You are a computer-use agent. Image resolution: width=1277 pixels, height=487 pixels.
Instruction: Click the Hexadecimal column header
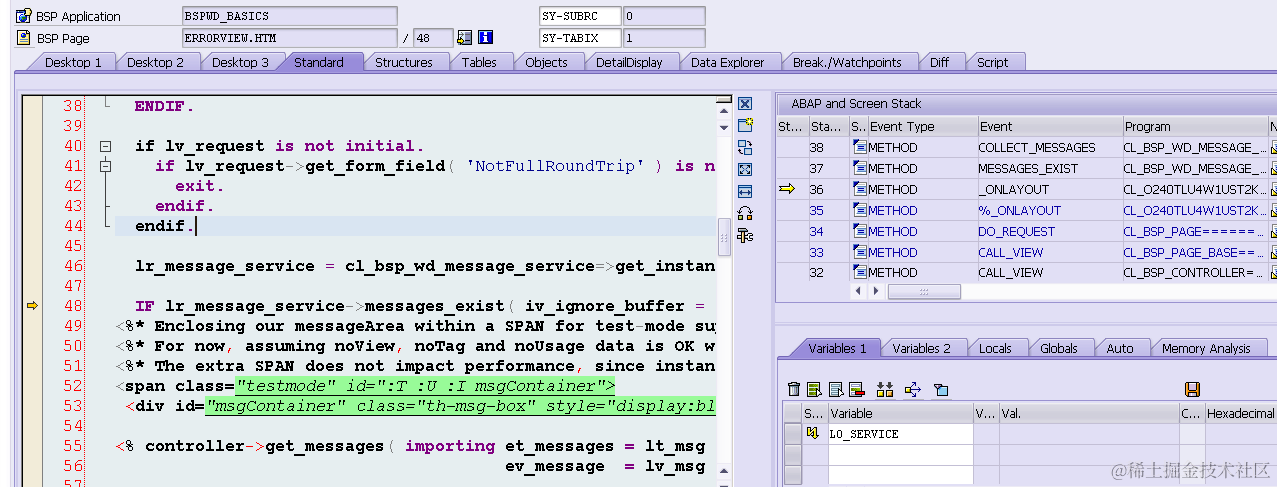point(1239,412)
